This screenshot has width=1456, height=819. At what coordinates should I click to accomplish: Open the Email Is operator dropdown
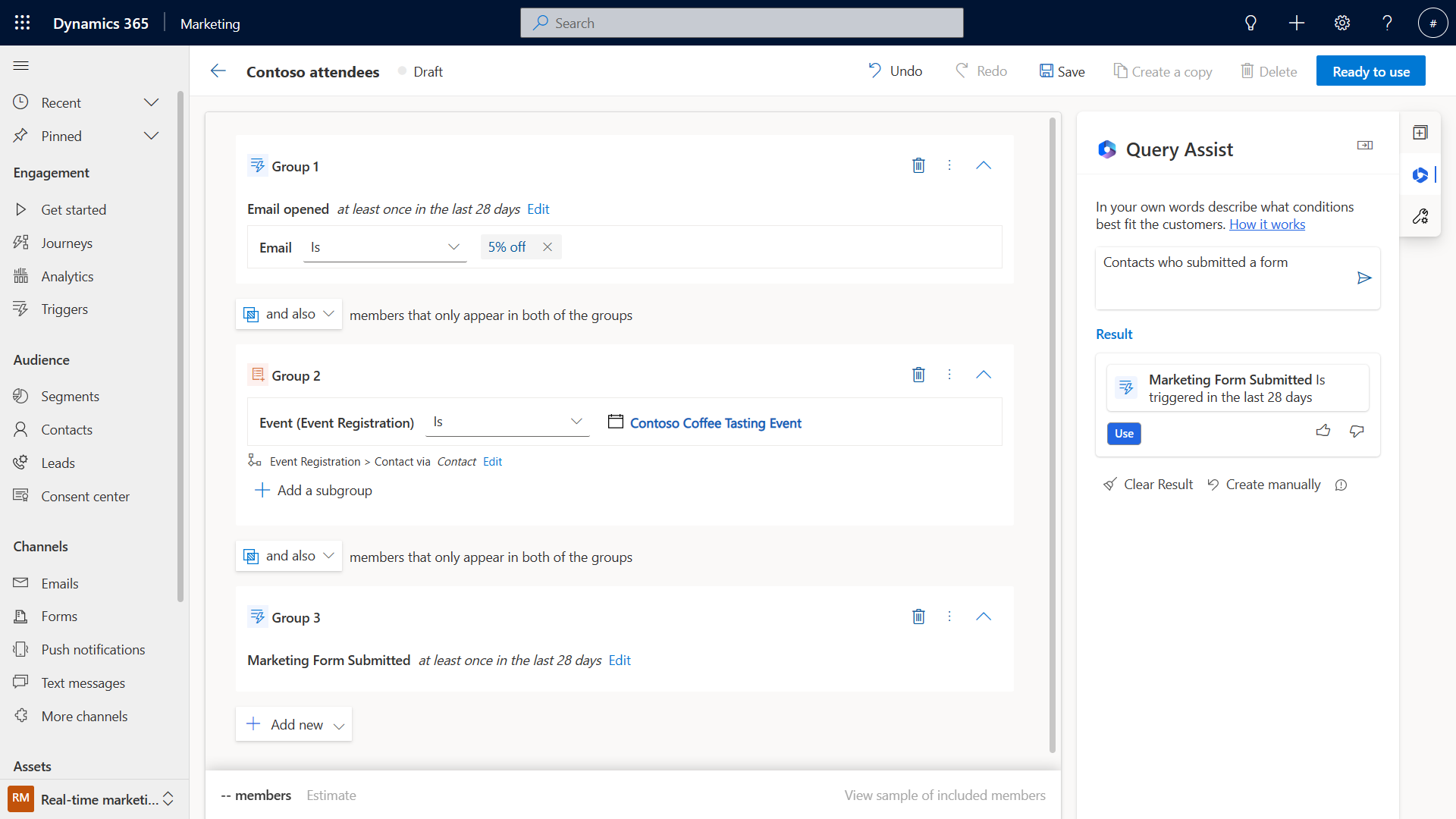tap(385, 247)
